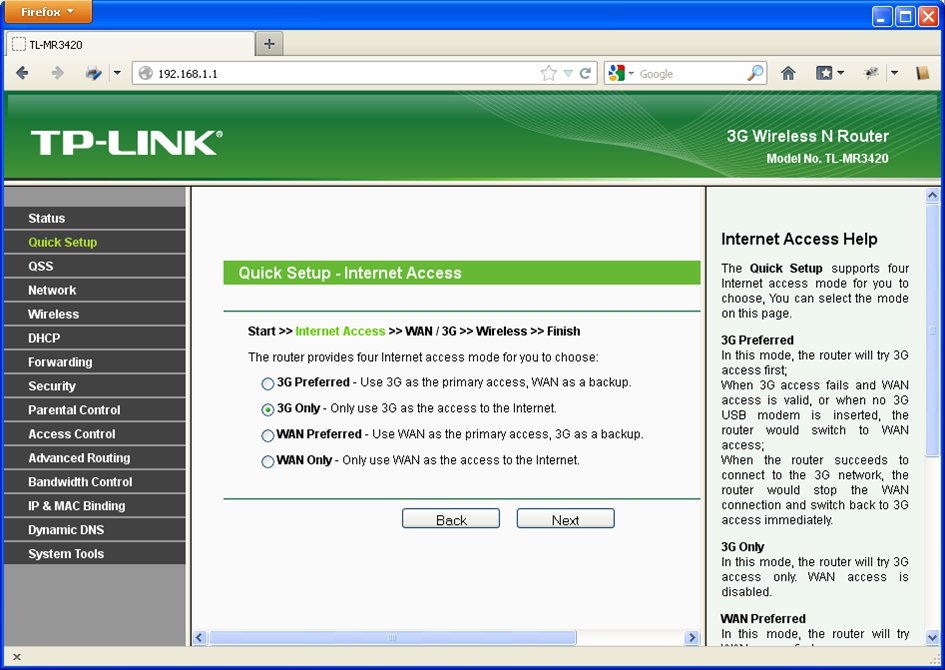Open URL history dropdown arrow
This screenshot has height=670, width=945.
[x=568, y=74]
